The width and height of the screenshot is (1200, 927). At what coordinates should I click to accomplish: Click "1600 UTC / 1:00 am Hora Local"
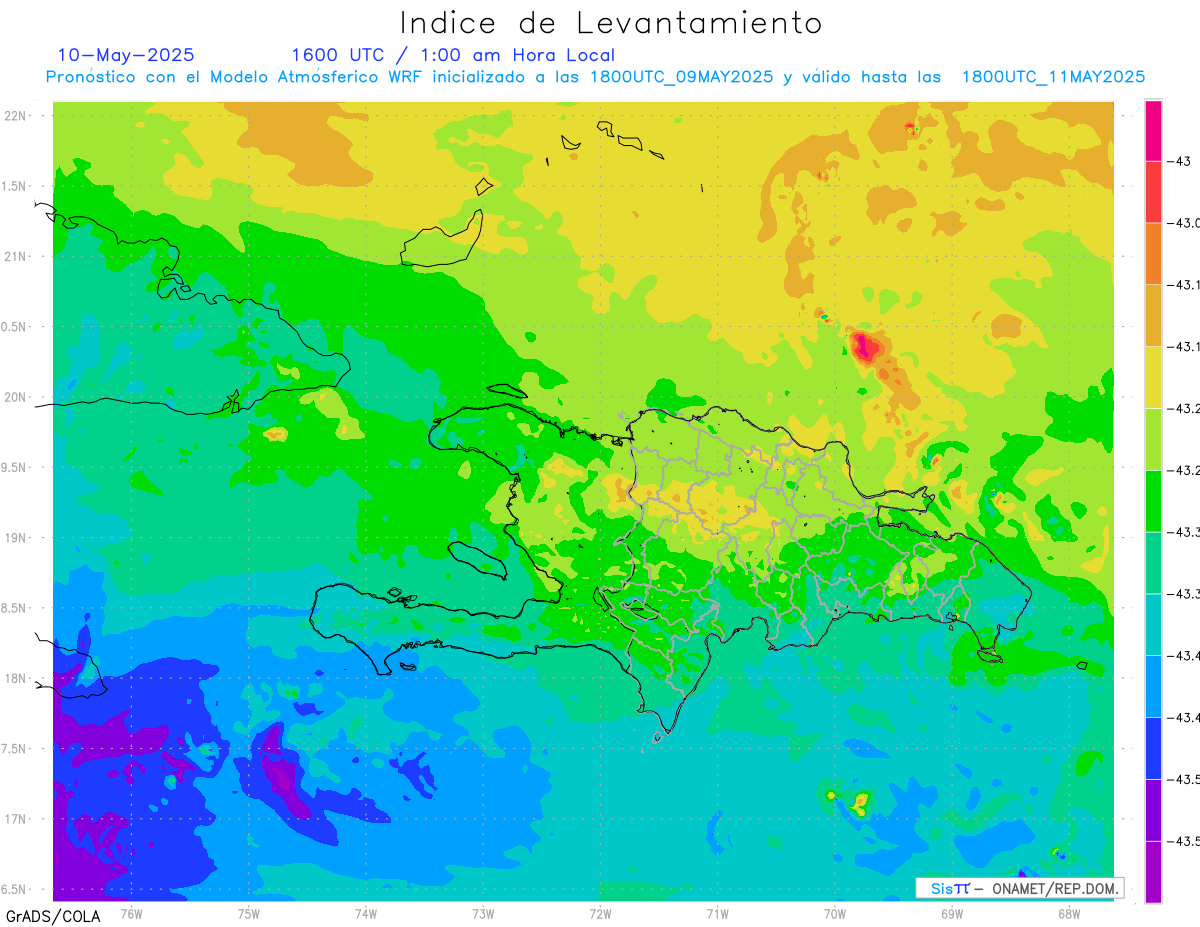(453, 55)
